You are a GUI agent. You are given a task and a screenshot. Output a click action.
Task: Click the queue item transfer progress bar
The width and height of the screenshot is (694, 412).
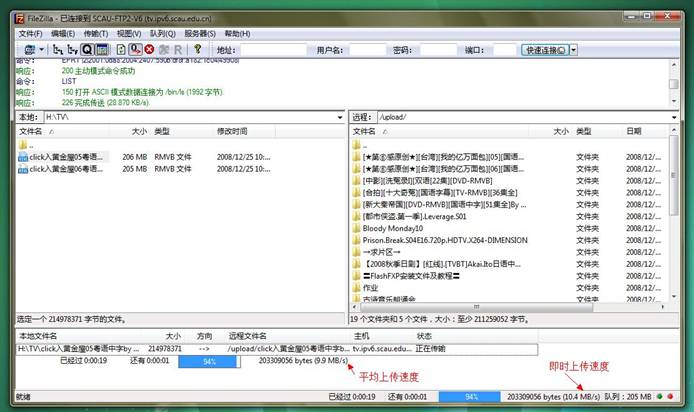click(209, 362)
